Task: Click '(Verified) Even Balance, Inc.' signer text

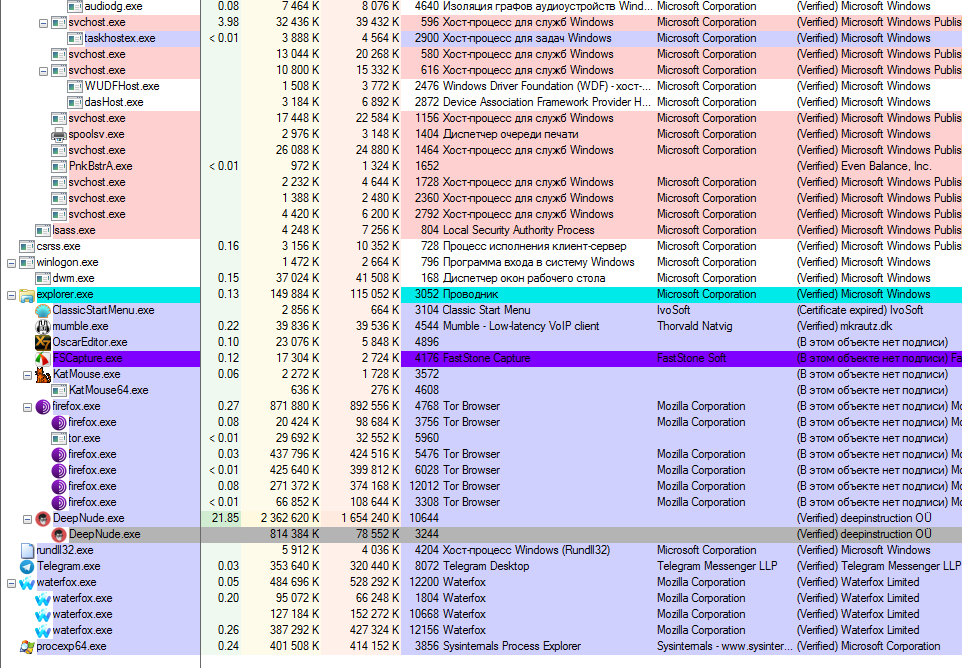Action: (864, 166)
